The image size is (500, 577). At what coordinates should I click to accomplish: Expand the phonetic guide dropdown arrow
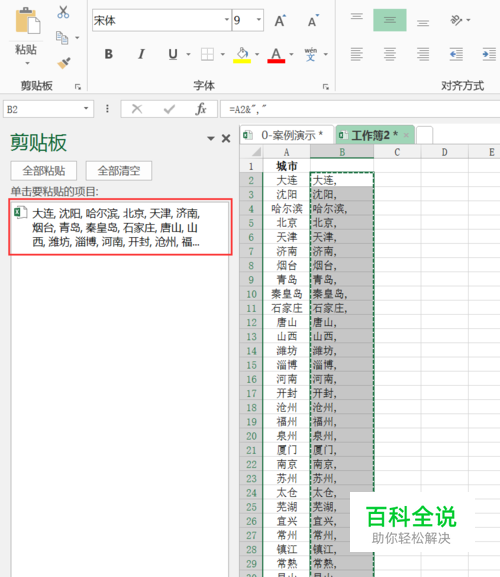(326, 54)
